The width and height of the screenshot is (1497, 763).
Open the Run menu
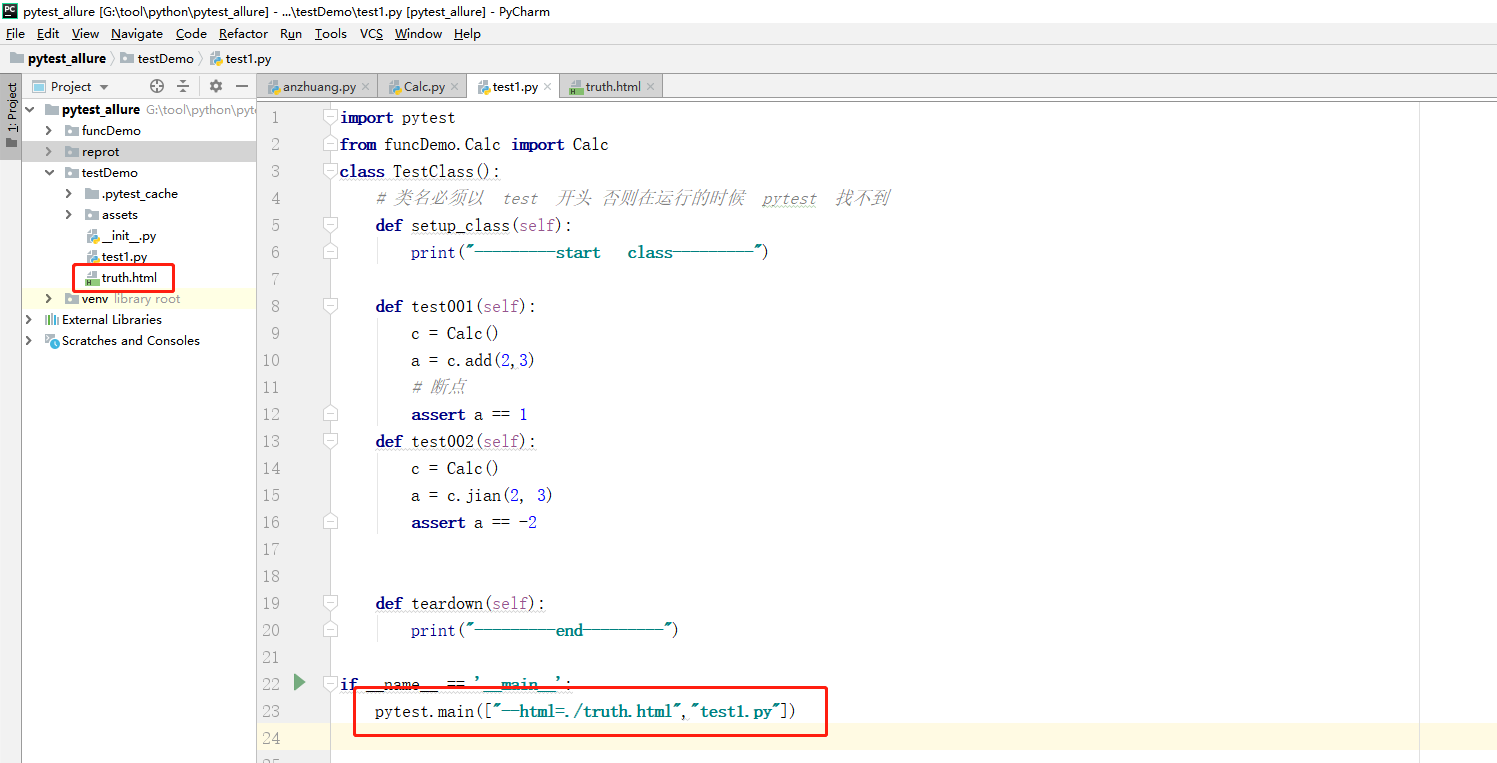coord(291,33)
